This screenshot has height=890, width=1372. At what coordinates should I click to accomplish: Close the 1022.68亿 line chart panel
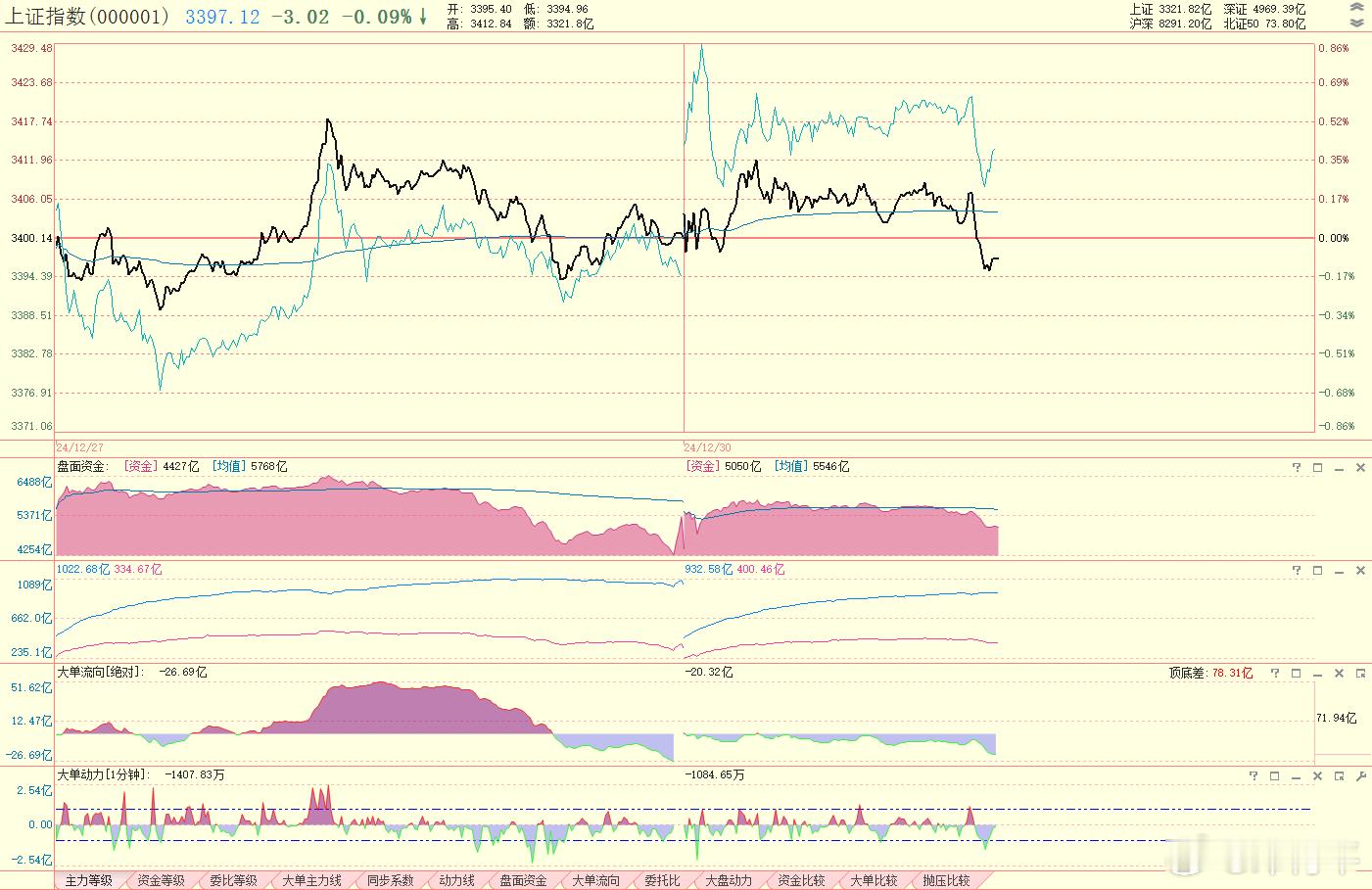click(1360, 570)
